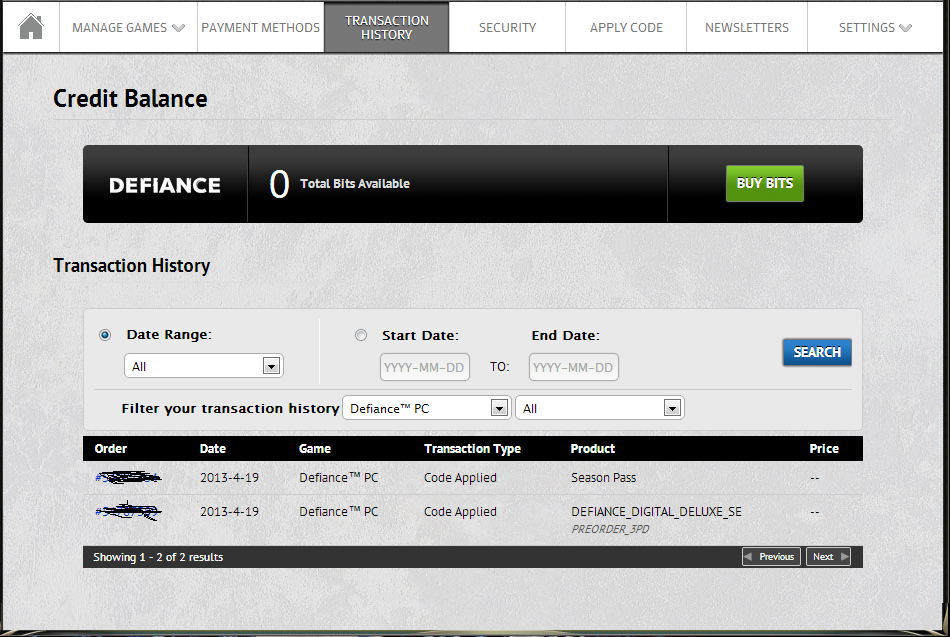Switch to the Security tab
The height and width of the screenshot is (637, 950).
click(x=507, y=27)
